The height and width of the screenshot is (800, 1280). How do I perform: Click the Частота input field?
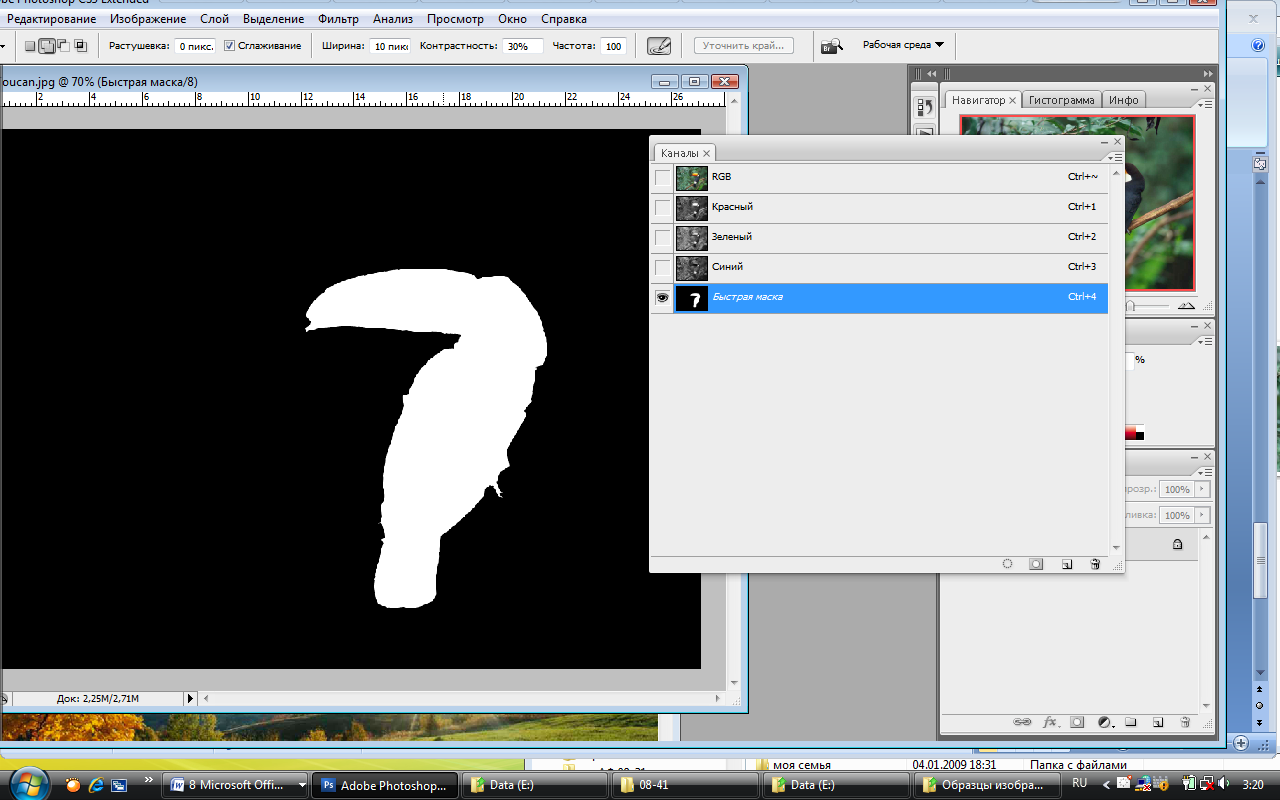point(613,46)
